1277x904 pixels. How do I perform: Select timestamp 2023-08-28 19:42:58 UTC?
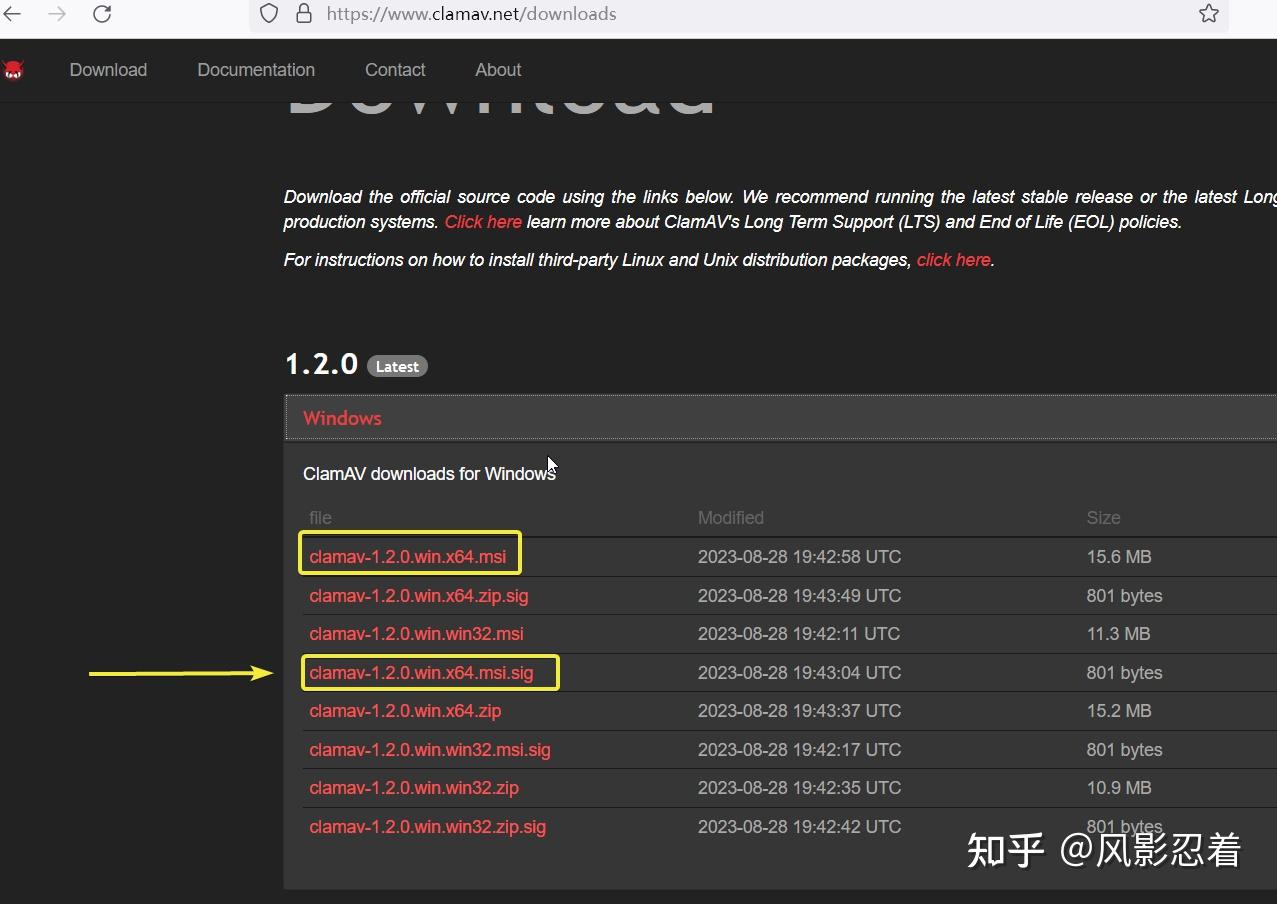800,557
